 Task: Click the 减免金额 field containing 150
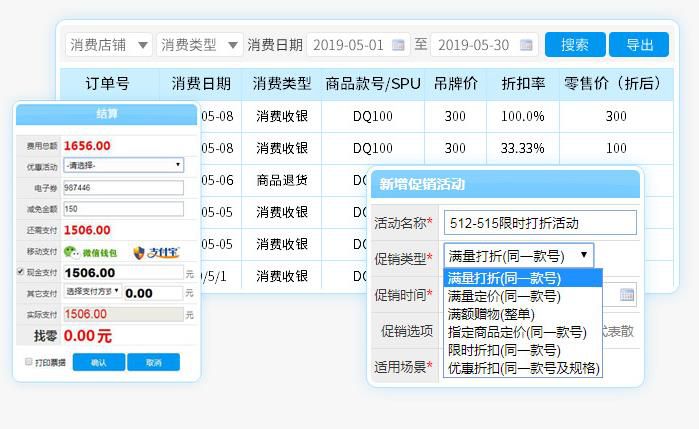pos(123,209)
